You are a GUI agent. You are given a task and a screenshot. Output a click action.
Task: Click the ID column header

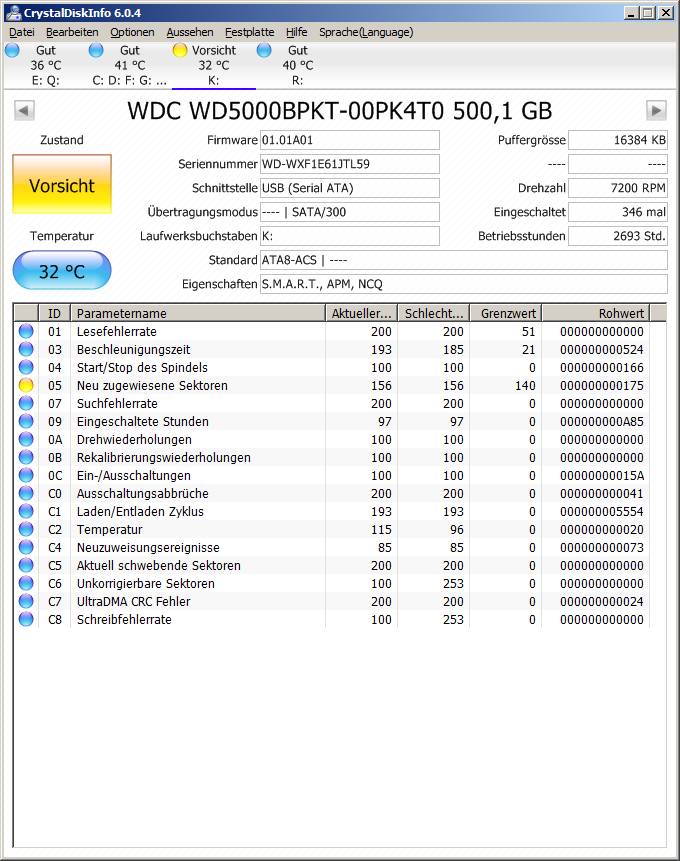click(x=54, y=313)
